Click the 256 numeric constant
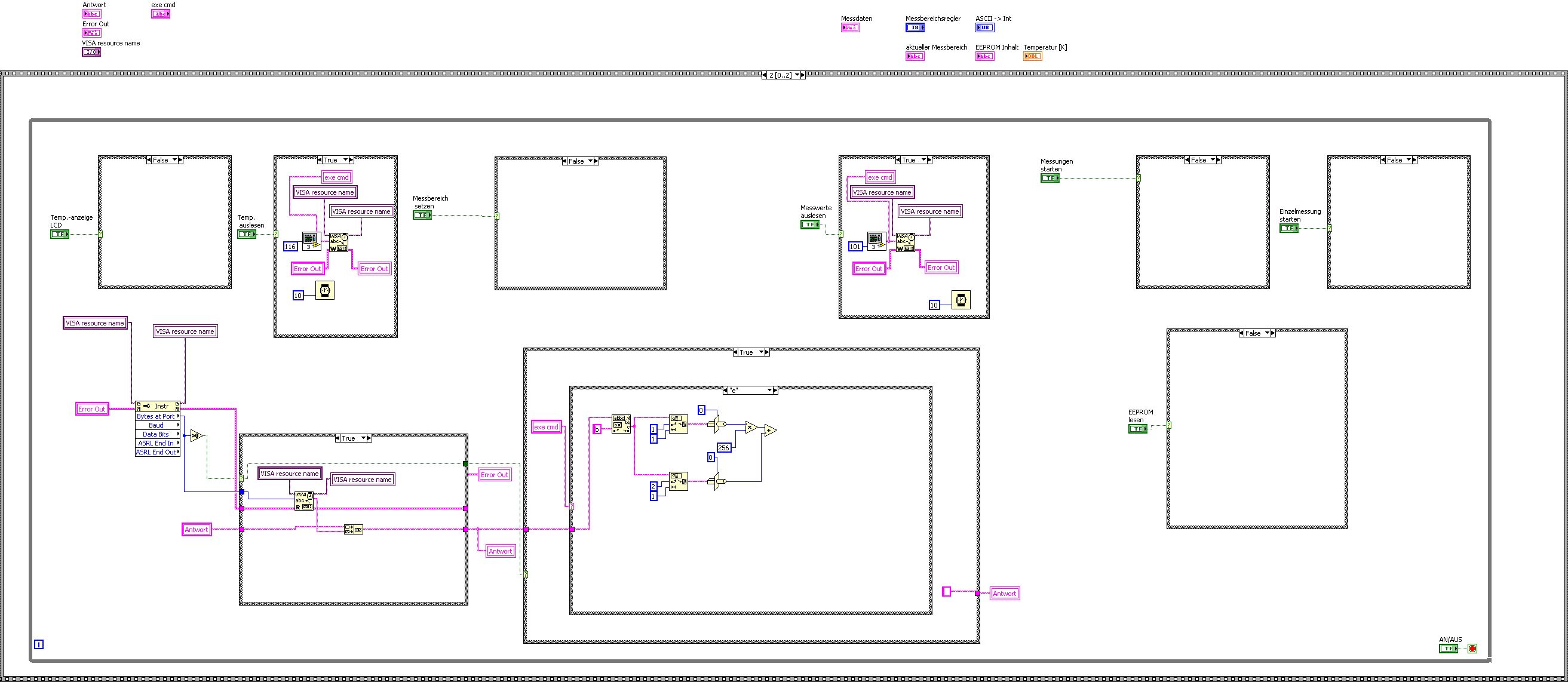Viewport: 1568px width, 682px height. pyautogui.click(x=723, y=448)
